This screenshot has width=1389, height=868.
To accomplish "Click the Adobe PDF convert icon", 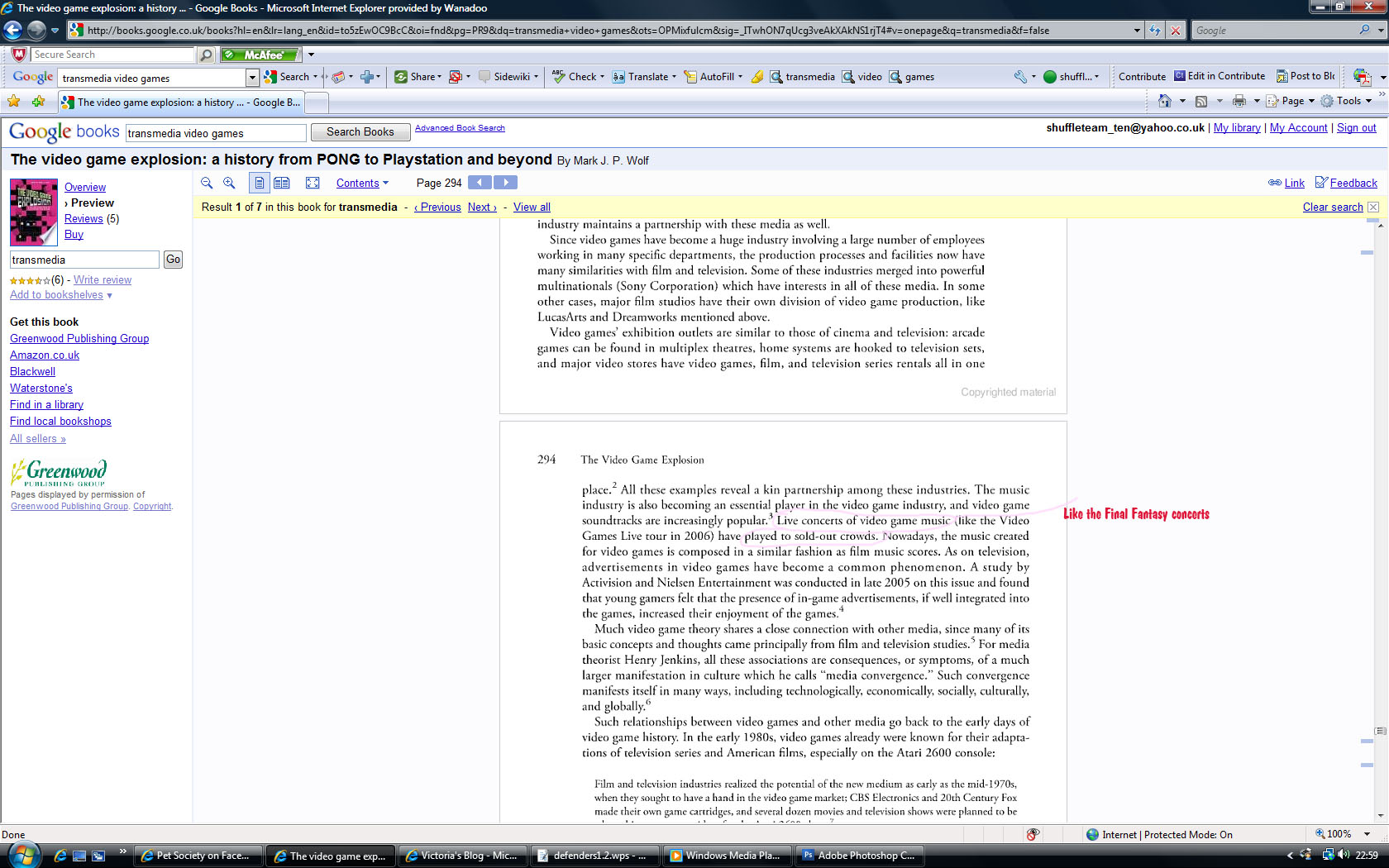I will pos(1362,77).
